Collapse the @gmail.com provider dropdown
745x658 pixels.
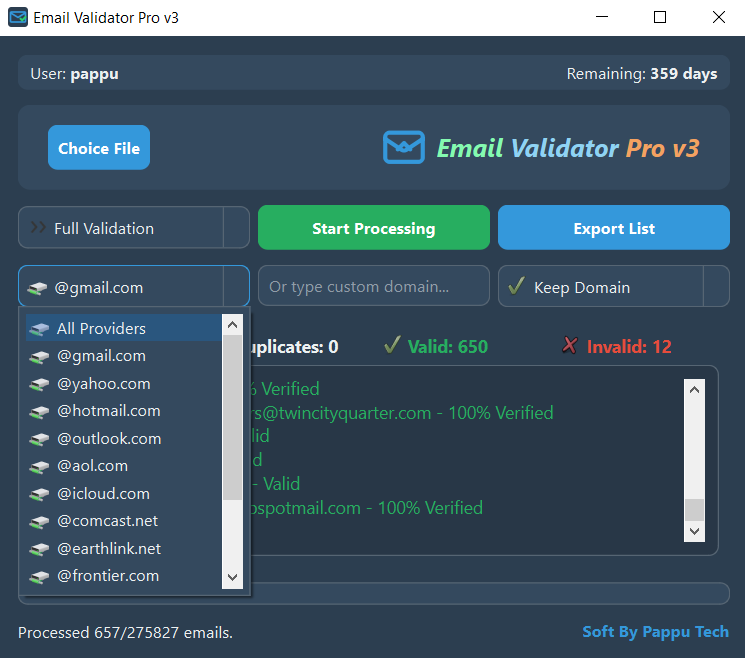236,287
